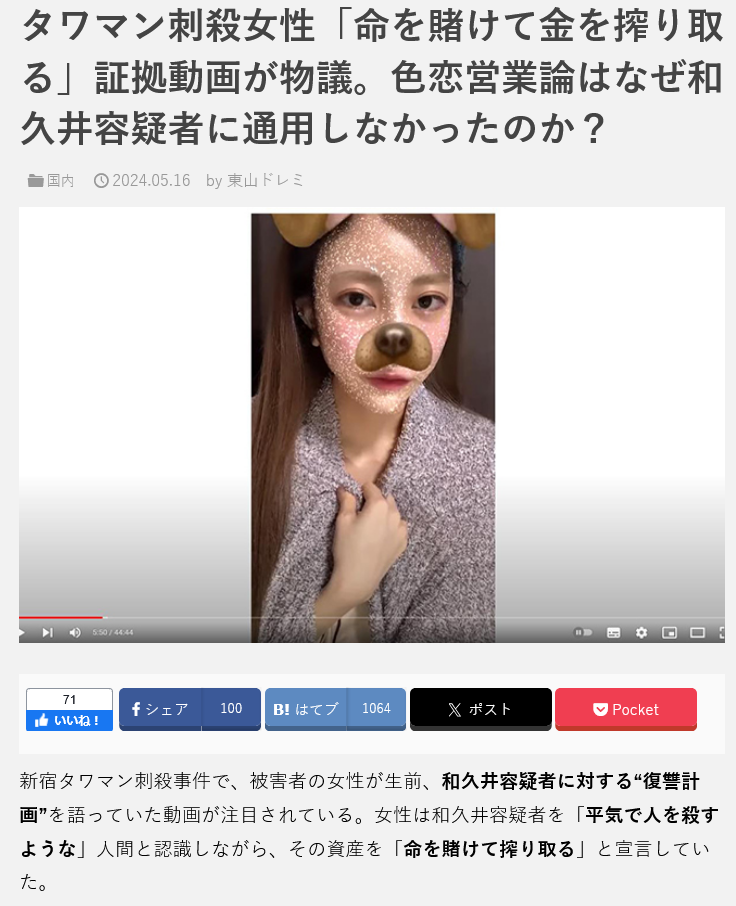The height and width of the screenshot is (906, 736).
Task: Mute the video volume speaker icon
Action: pos(75,633)
